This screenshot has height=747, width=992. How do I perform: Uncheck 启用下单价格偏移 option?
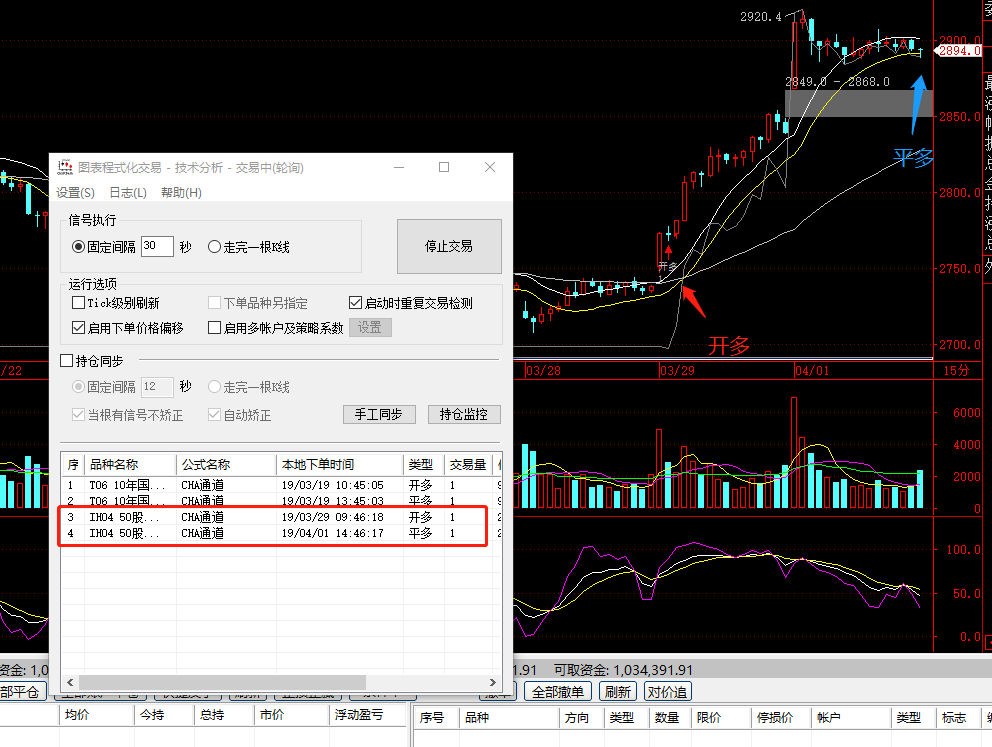pos(128,328)
